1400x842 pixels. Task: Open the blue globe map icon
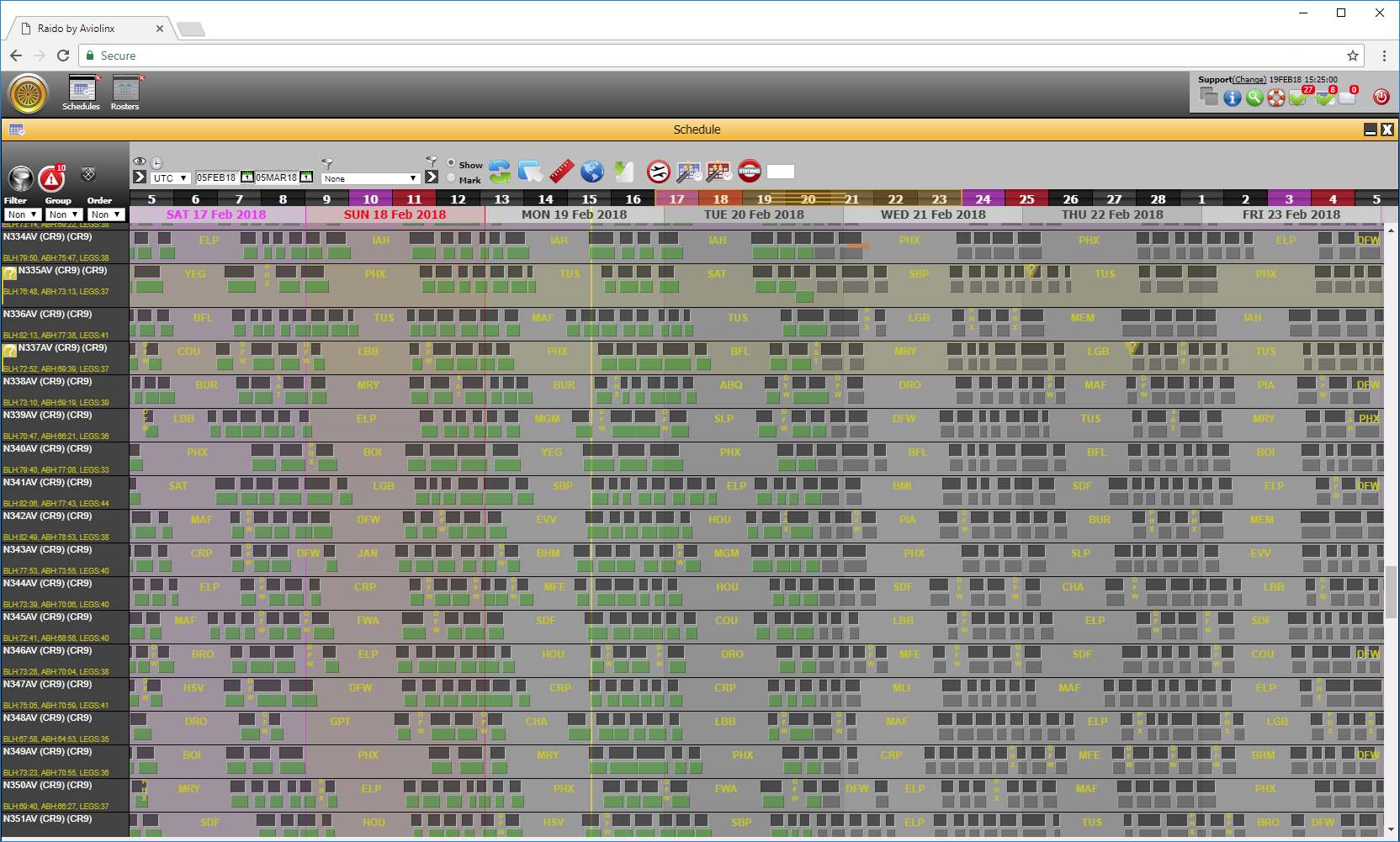pos(592,172)
